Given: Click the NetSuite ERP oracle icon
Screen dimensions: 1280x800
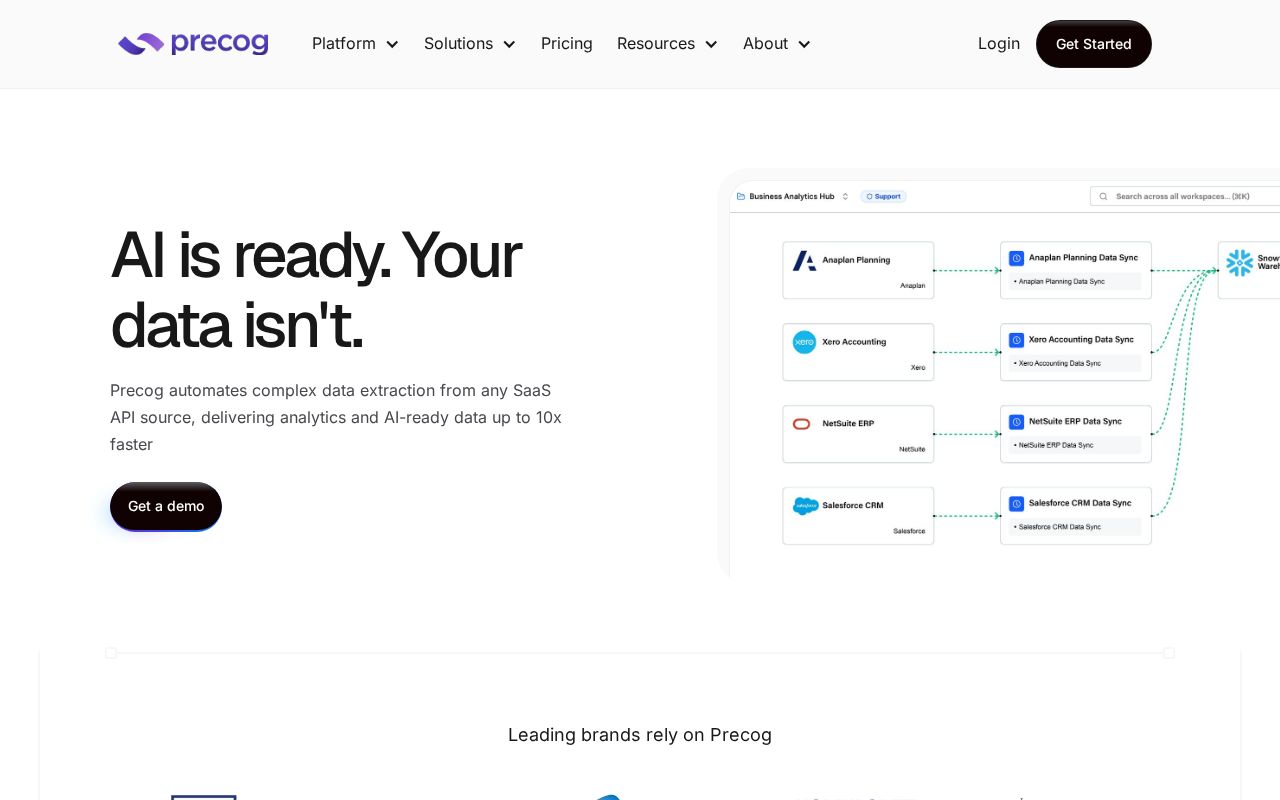Looking at the screenshot, I should tap(802, 424).
